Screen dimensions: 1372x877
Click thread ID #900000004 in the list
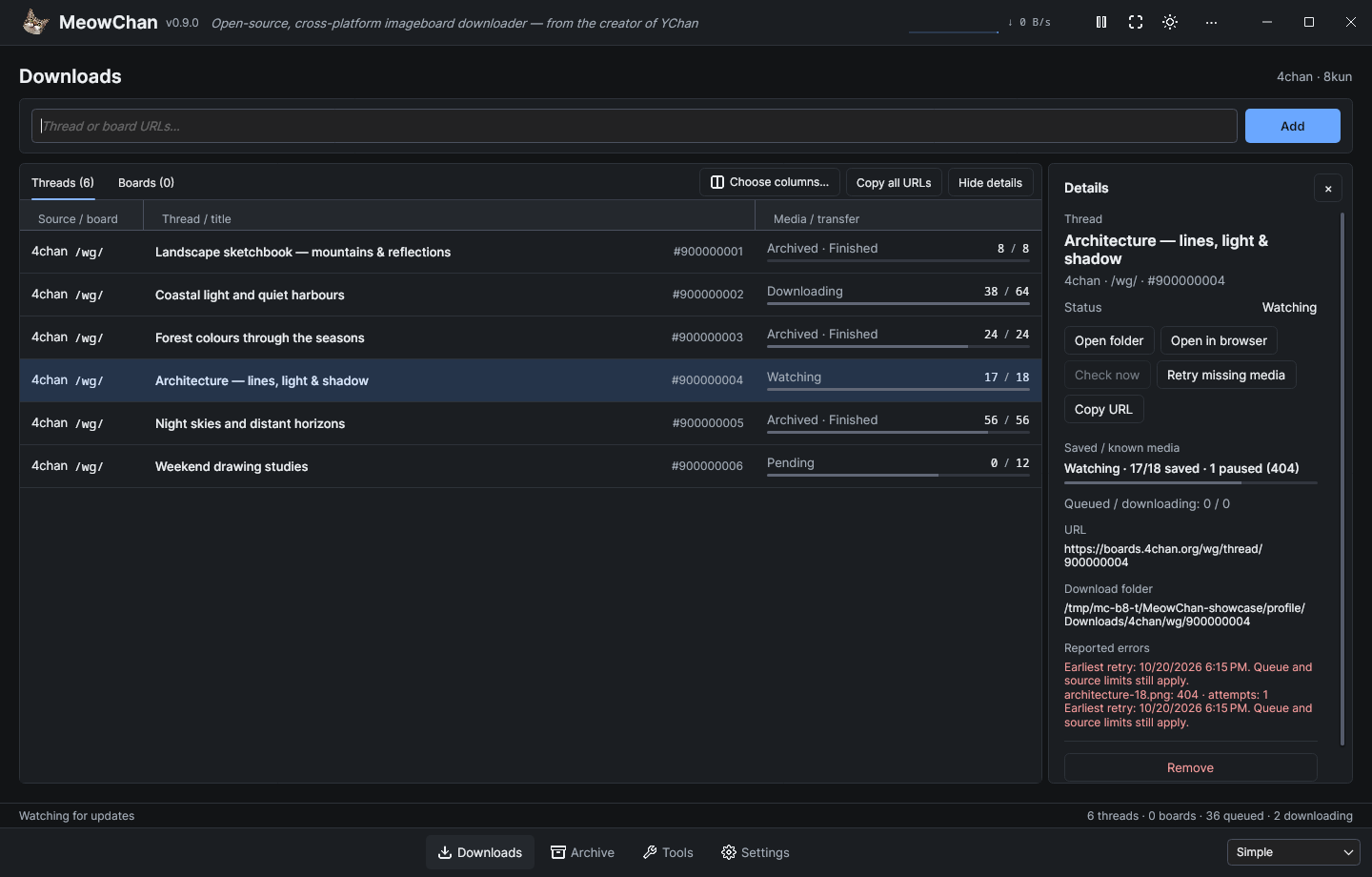coord(707,380)
